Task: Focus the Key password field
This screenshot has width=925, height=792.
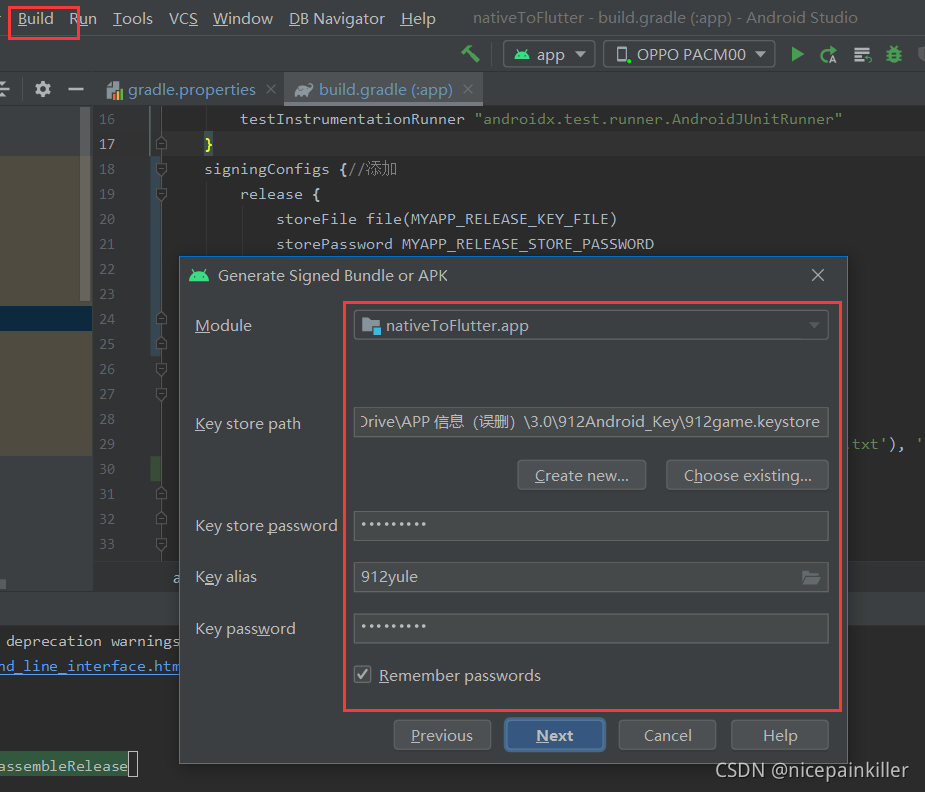Action: tap(591, 628)
